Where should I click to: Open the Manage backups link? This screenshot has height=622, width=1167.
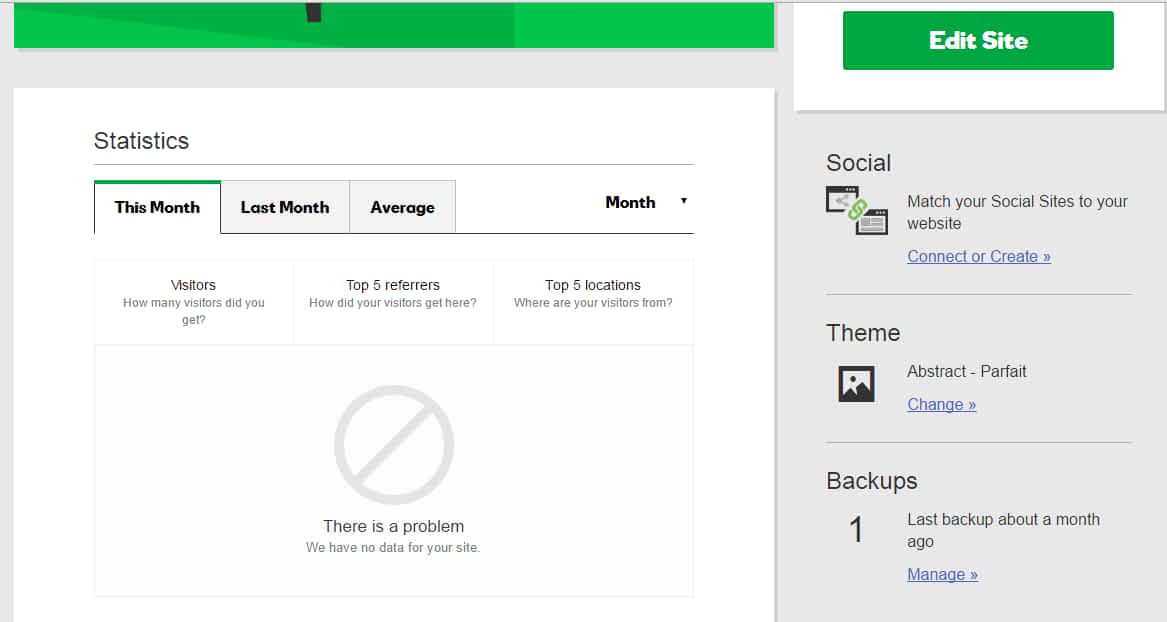pyautogui.click(x=942, y=574)
